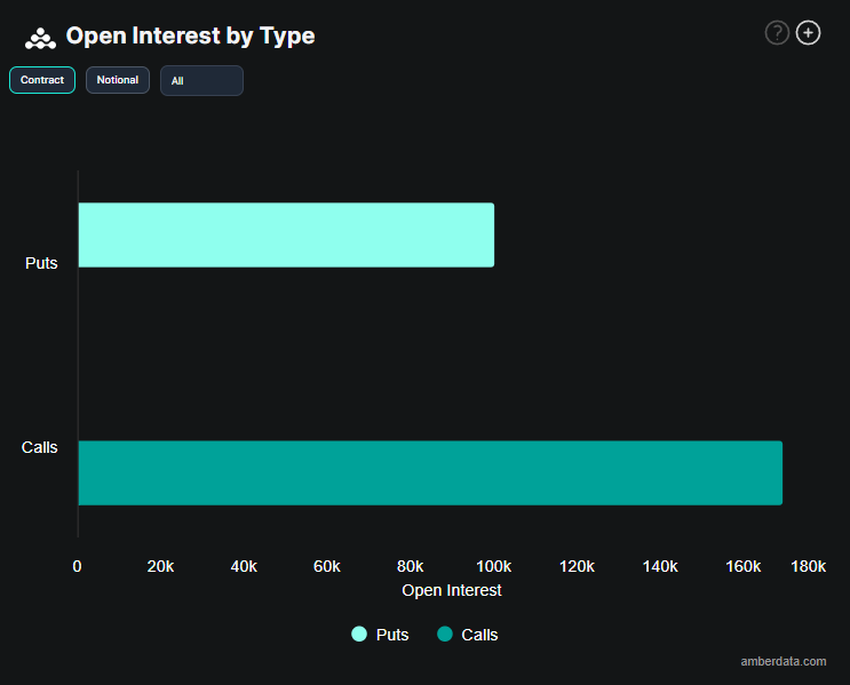Screen dimensions: 850x685
Task: Open the All filter dropdown
Action: click(201, 81)
